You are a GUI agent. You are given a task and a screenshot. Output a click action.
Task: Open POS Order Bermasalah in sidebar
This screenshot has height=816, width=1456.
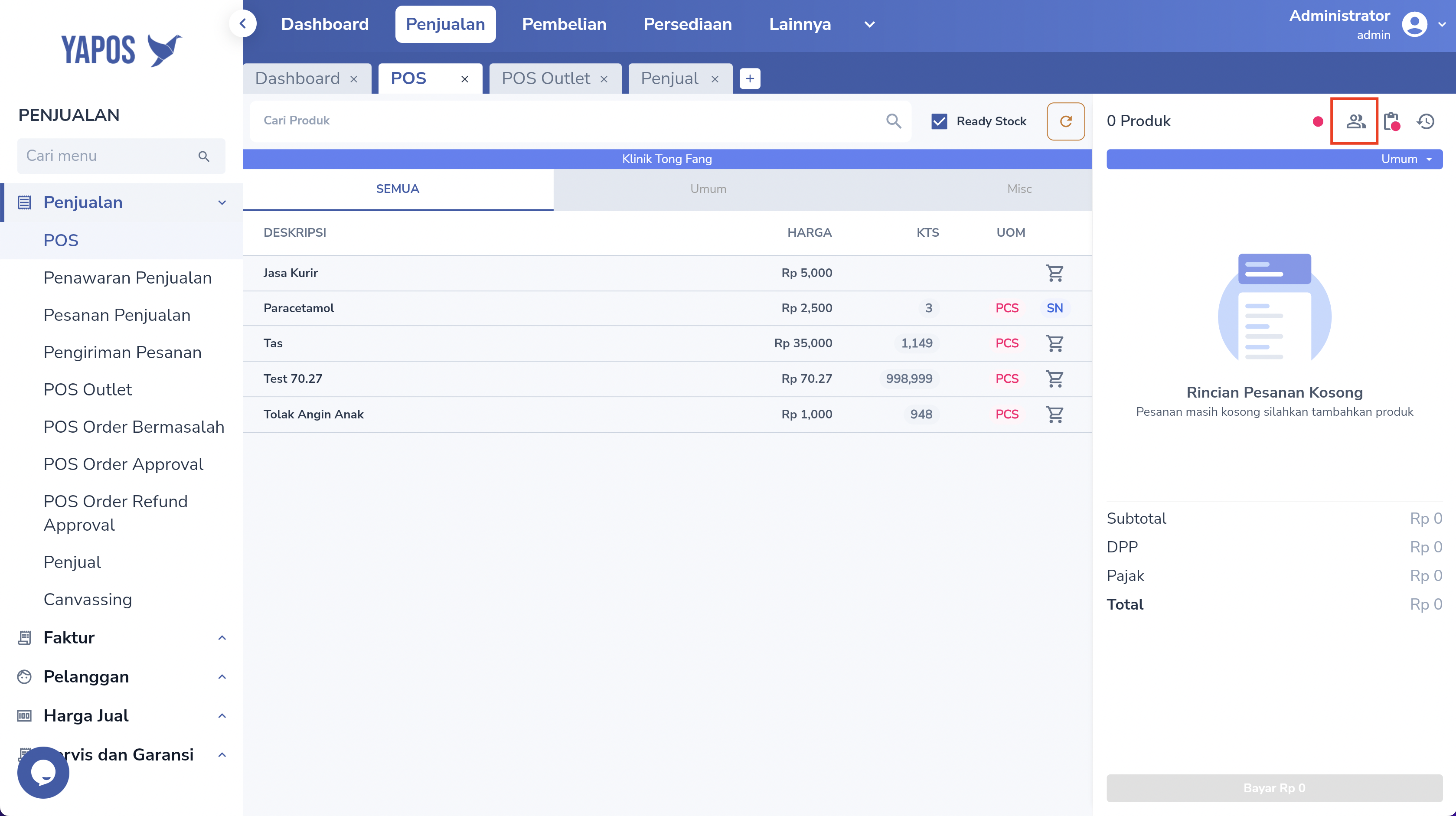[134, 427]
